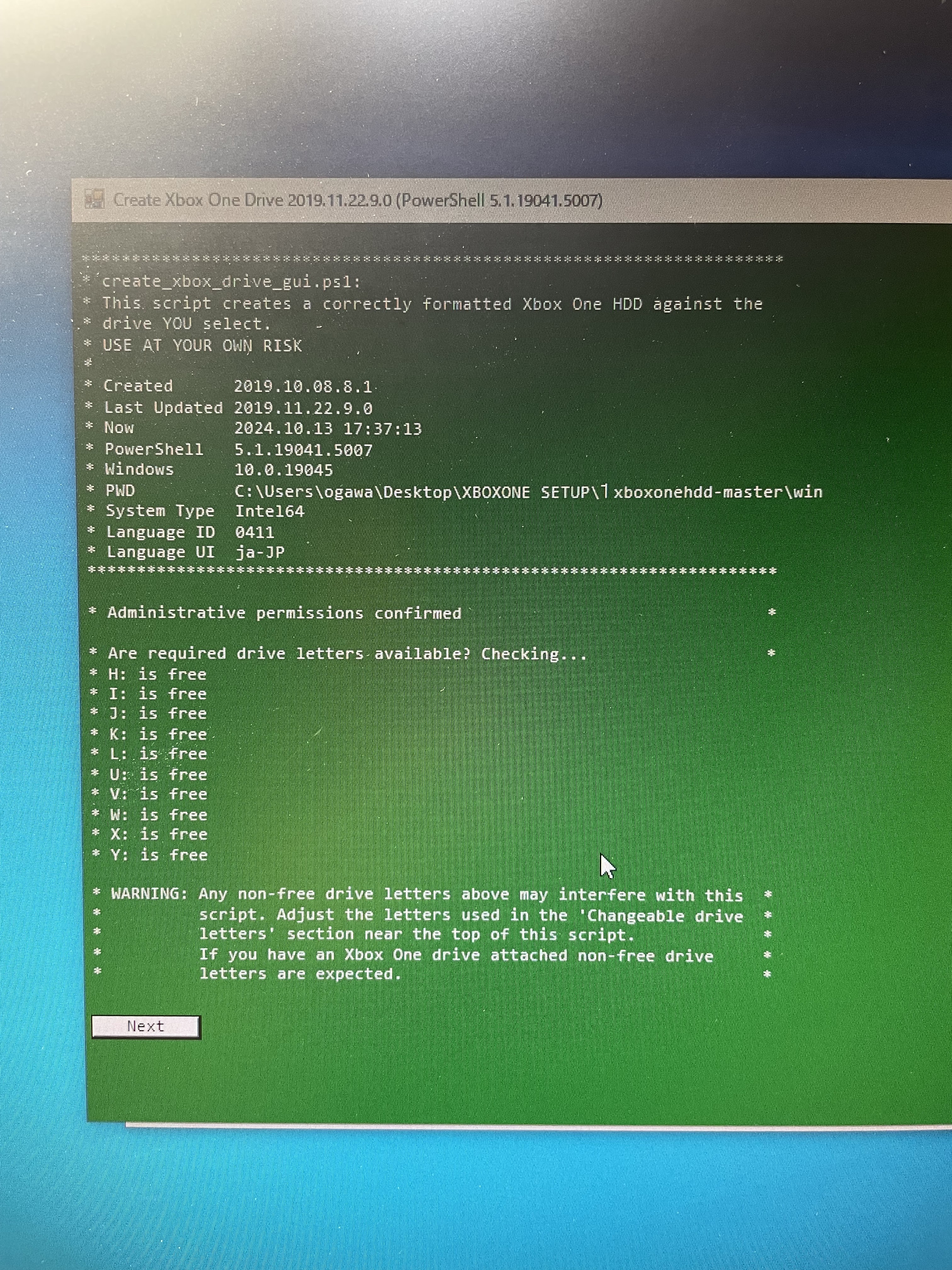Click the Now timestamp 2024.10.13 17:37:13
This screenshot has width=952, height=1270.
tap(328, 429)
